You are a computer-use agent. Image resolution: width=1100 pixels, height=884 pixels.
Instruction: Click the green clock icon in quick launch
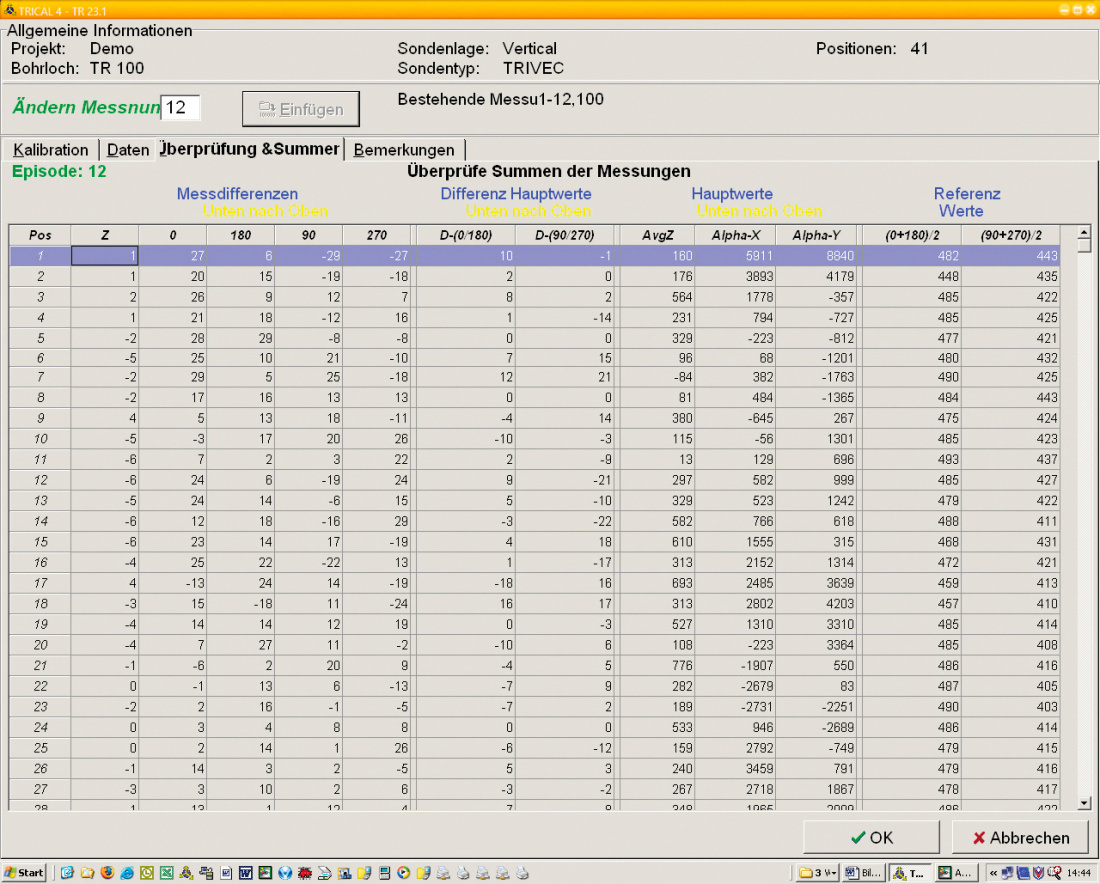pyautogui.click(x=147, y=873)
